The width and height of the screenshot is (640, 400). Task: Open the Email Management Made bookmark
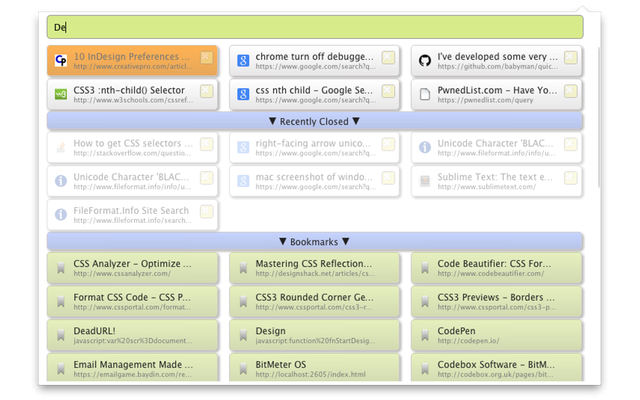coord(133,367)
